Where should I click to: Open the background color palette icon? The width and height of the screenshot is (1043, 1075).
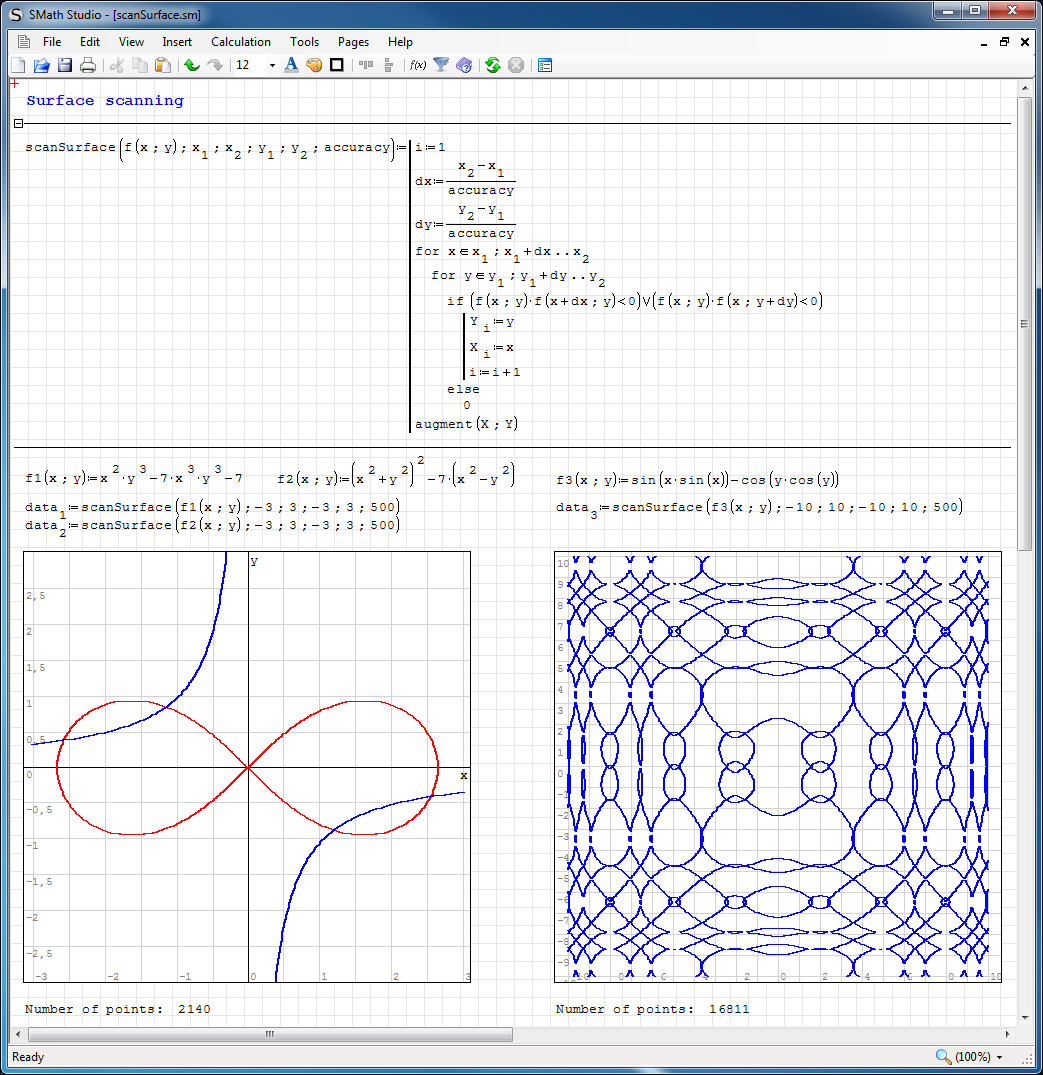click(x=314, y=66)
